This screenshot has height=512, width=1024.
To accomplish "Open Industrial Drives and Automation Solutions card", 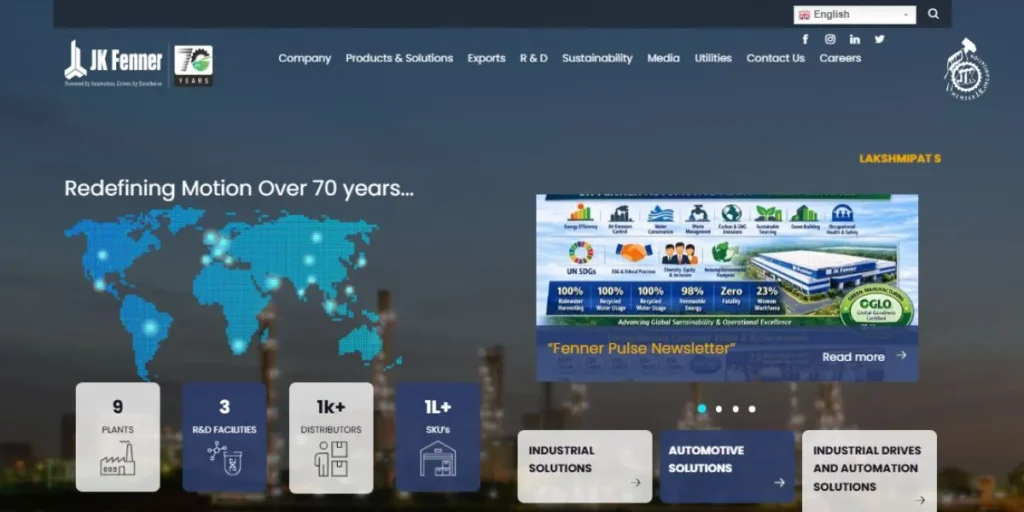I will 869,471.
